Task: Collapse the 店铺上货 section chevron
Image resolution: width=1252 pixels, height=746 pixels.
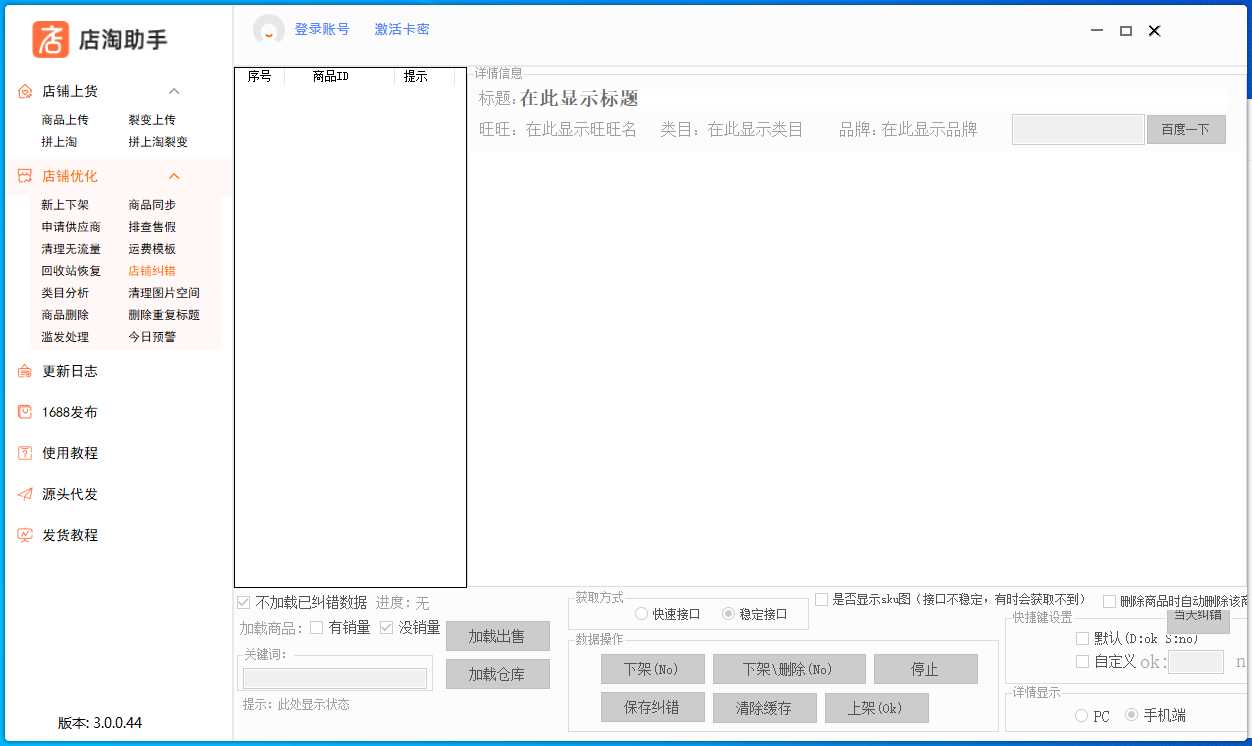Action: coord(174,91)
